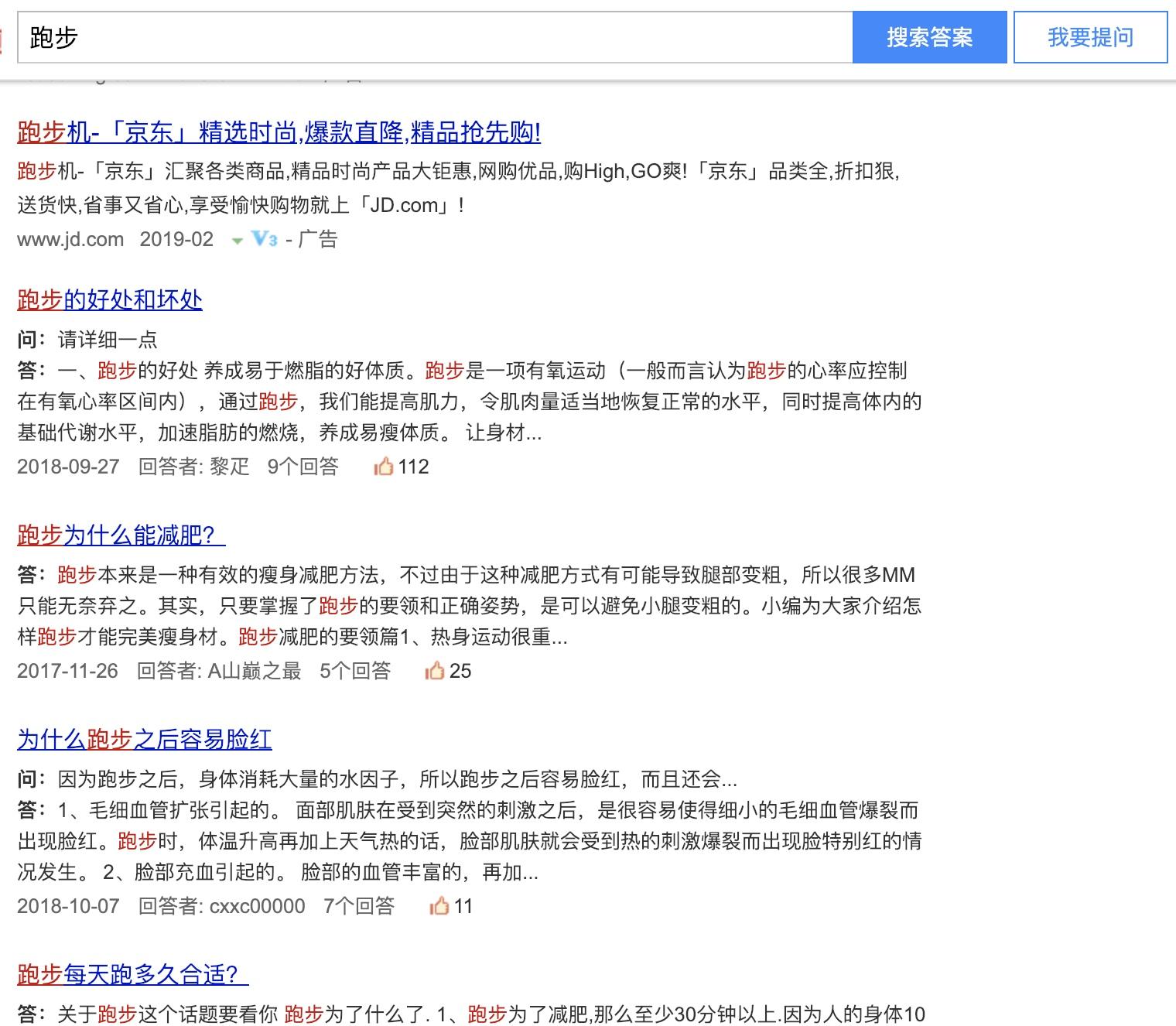Viewport: 1176px width, 1026px height.
Task: Open the 跑步为什么能减肥? question link
Action: coord(121,535)
